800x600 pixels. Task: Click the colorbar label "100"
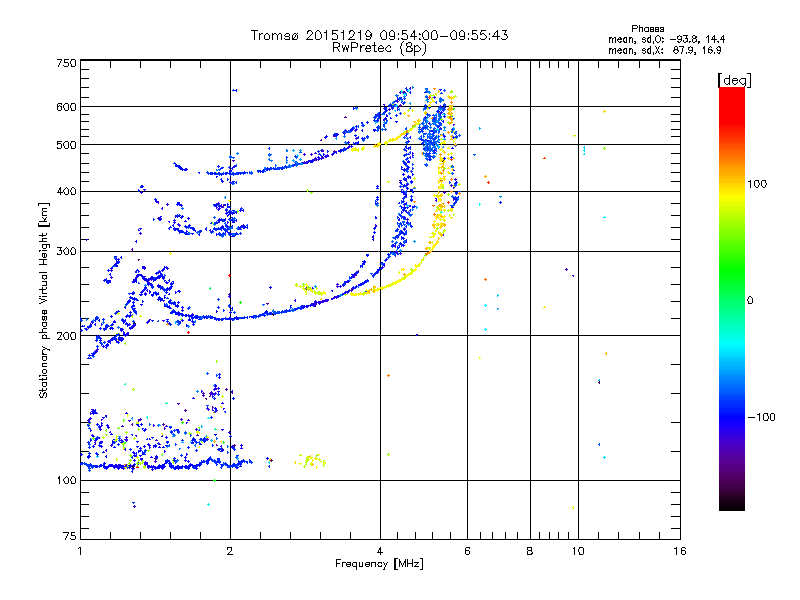tap(757, 184)
